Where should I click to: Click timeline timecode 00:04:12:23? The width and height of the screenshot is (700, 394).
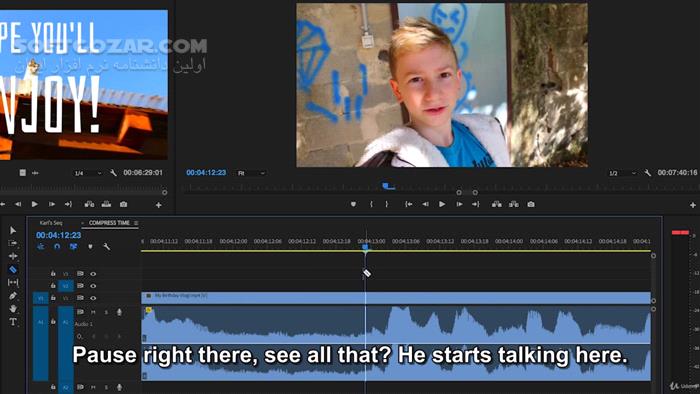[x=58, y=235]
